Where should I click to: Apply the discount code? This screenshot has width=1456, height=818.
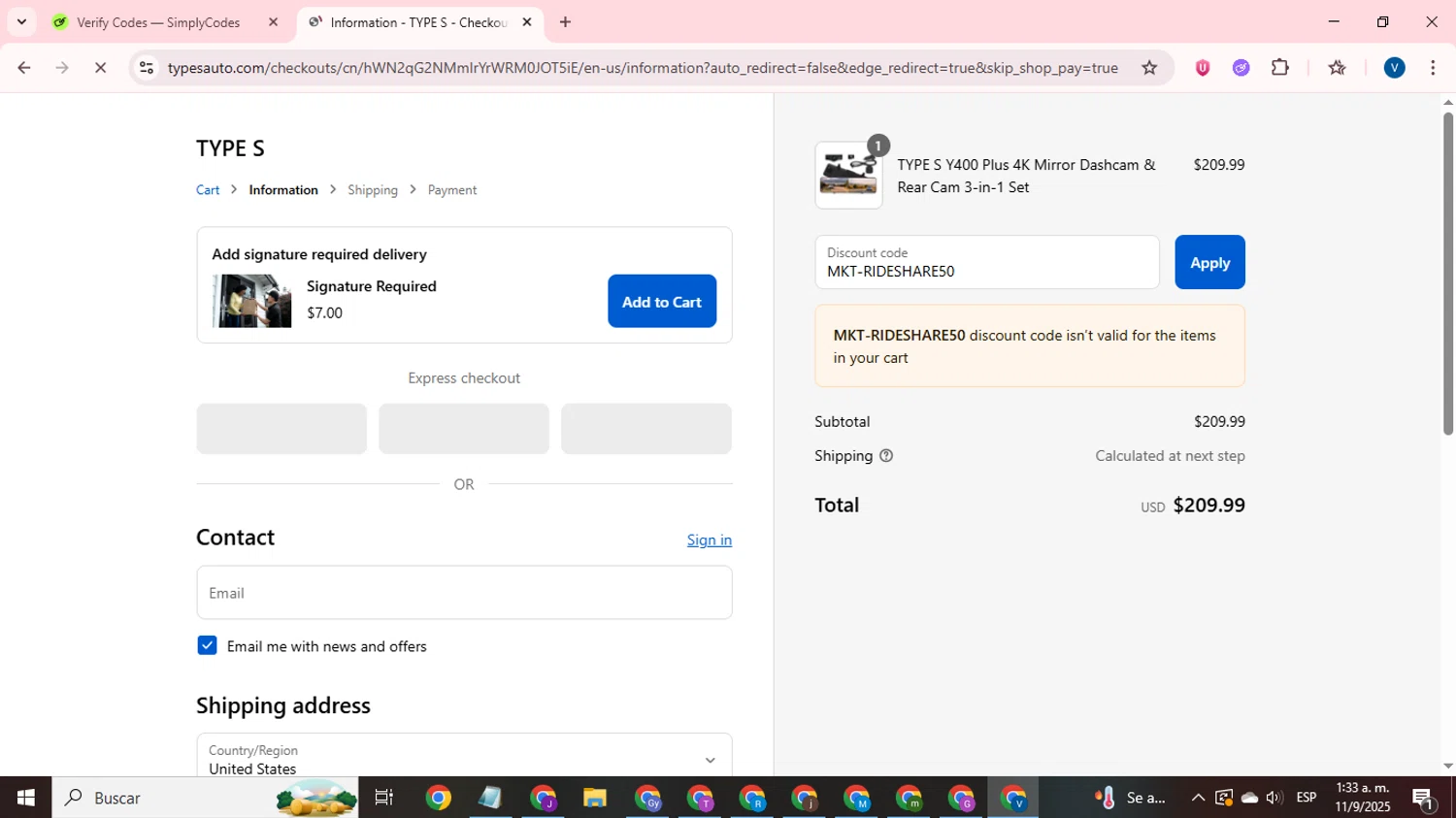(1209, 263)
